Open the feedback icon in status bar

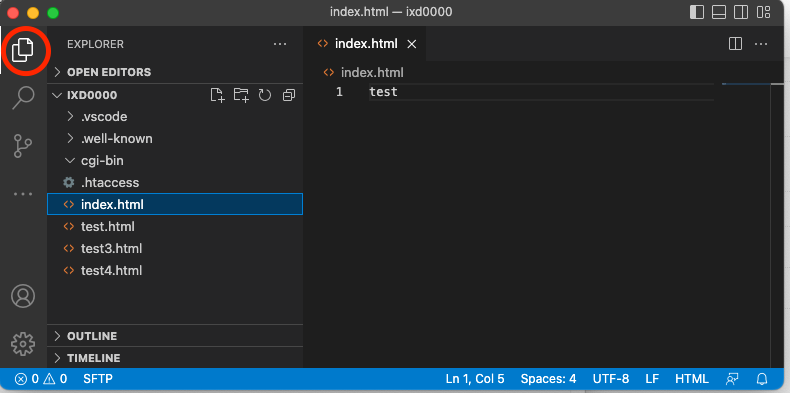pyautogui.click(x=732, y=379)
